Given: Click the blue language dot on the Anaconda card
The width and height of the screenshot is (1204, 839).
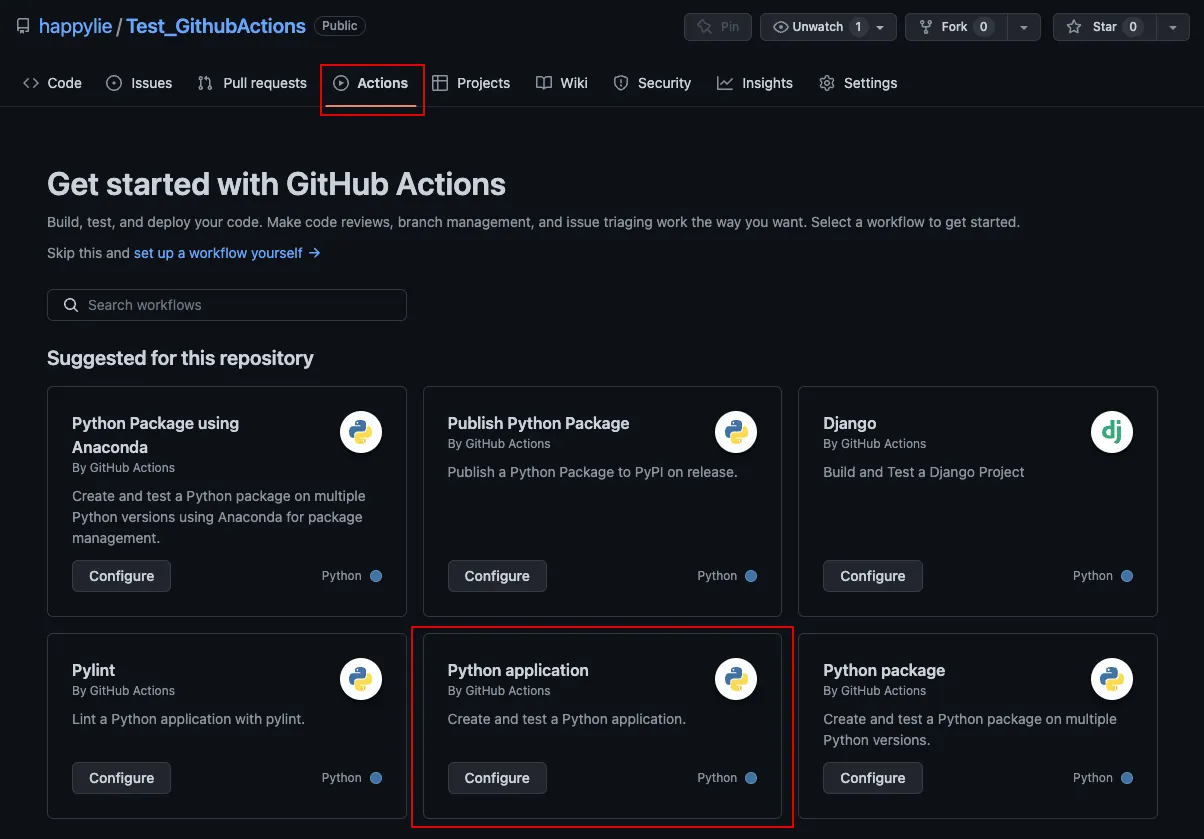Looking at the screenshot, I should 376,576.
